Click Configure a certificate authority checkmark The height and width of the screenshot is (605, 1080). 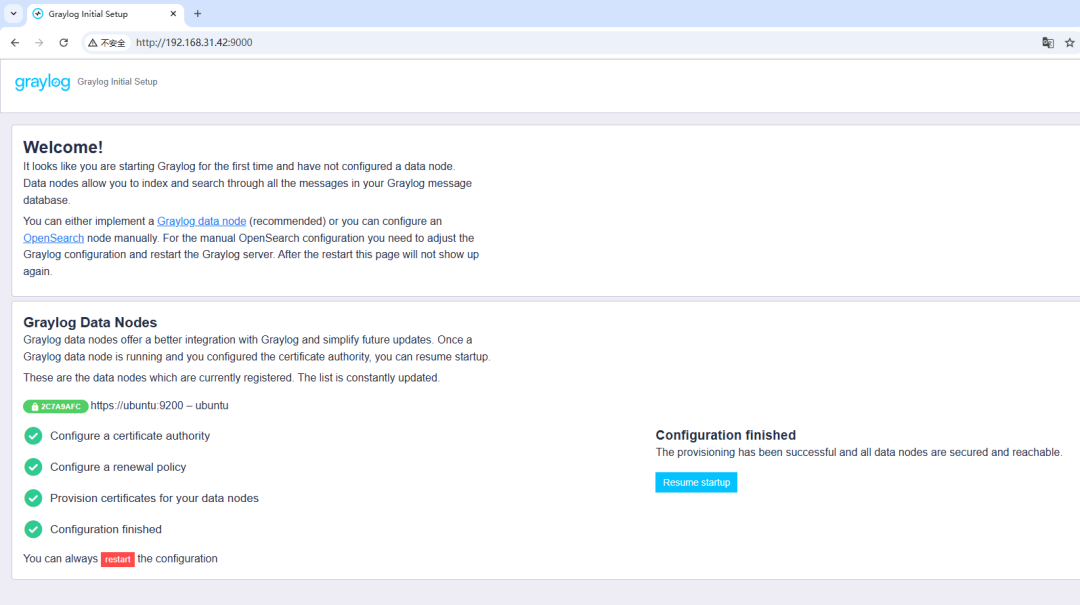(33, 435)
